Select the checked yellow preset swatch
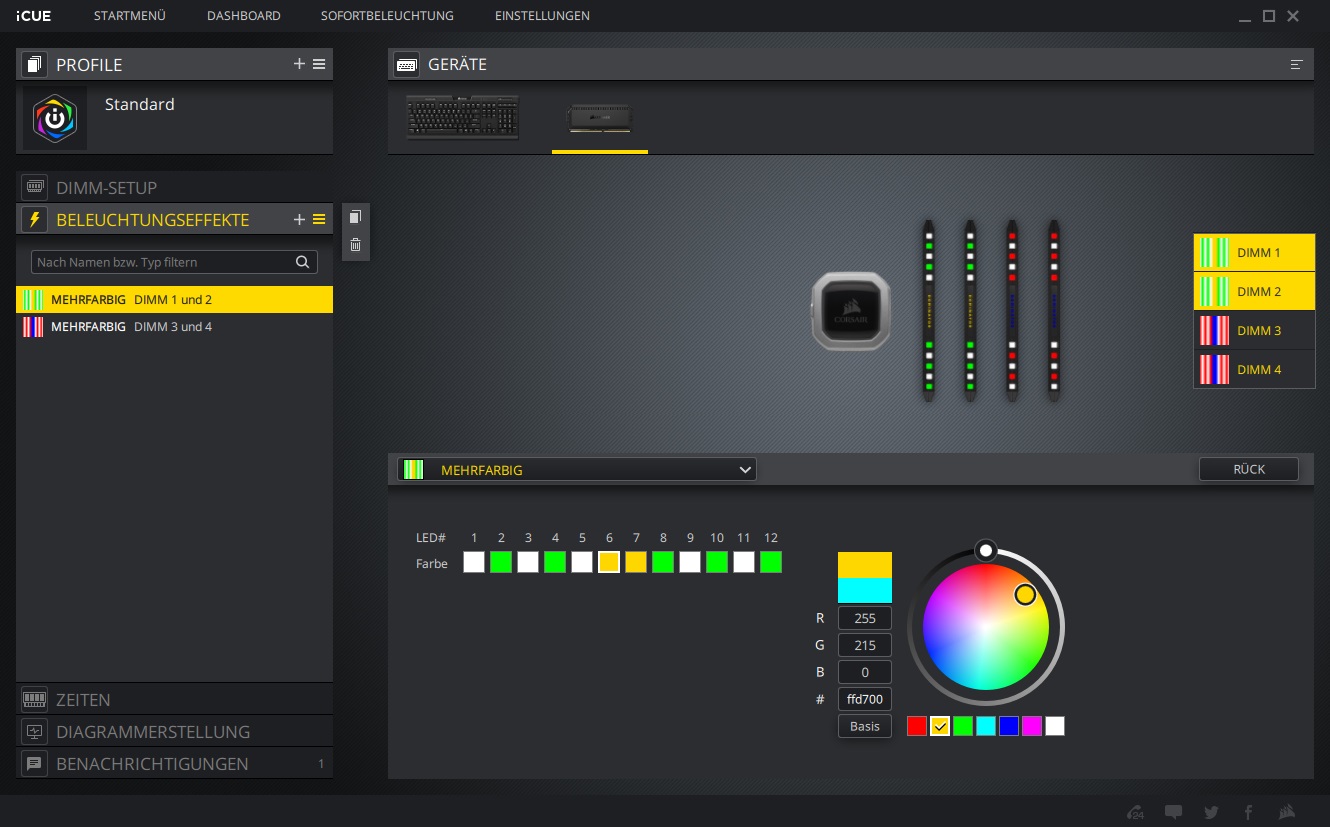Screen dimensions: 1330x827 tap(940, 726)
